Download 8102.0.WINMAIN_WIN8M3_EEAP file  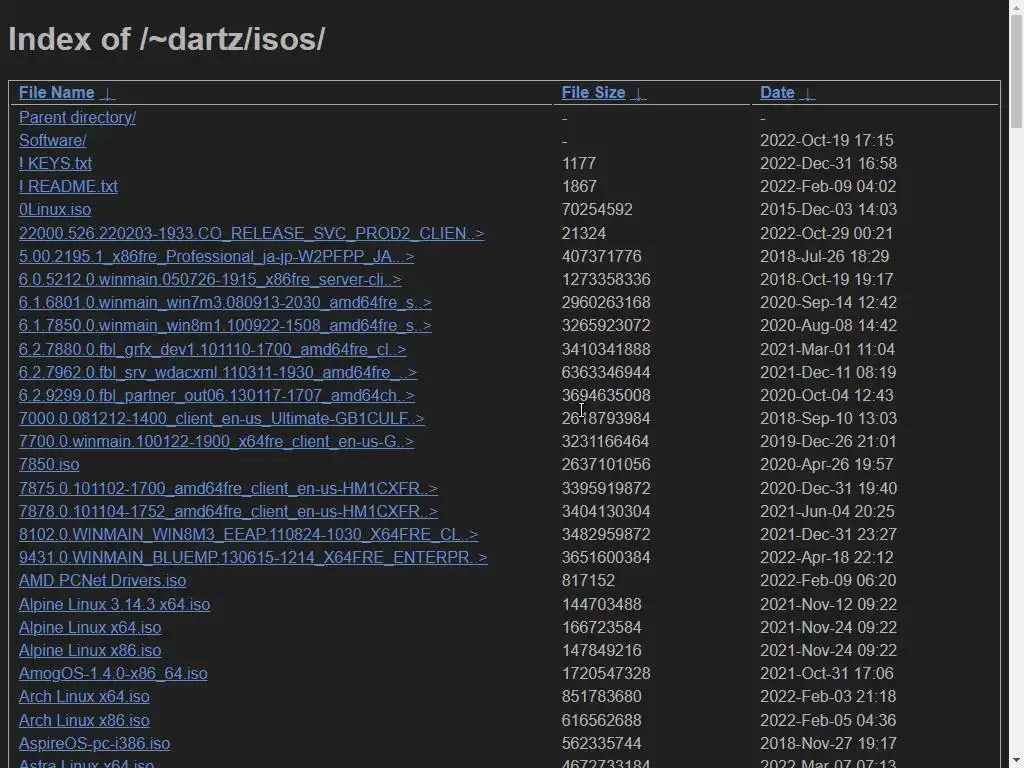(249, 534)
